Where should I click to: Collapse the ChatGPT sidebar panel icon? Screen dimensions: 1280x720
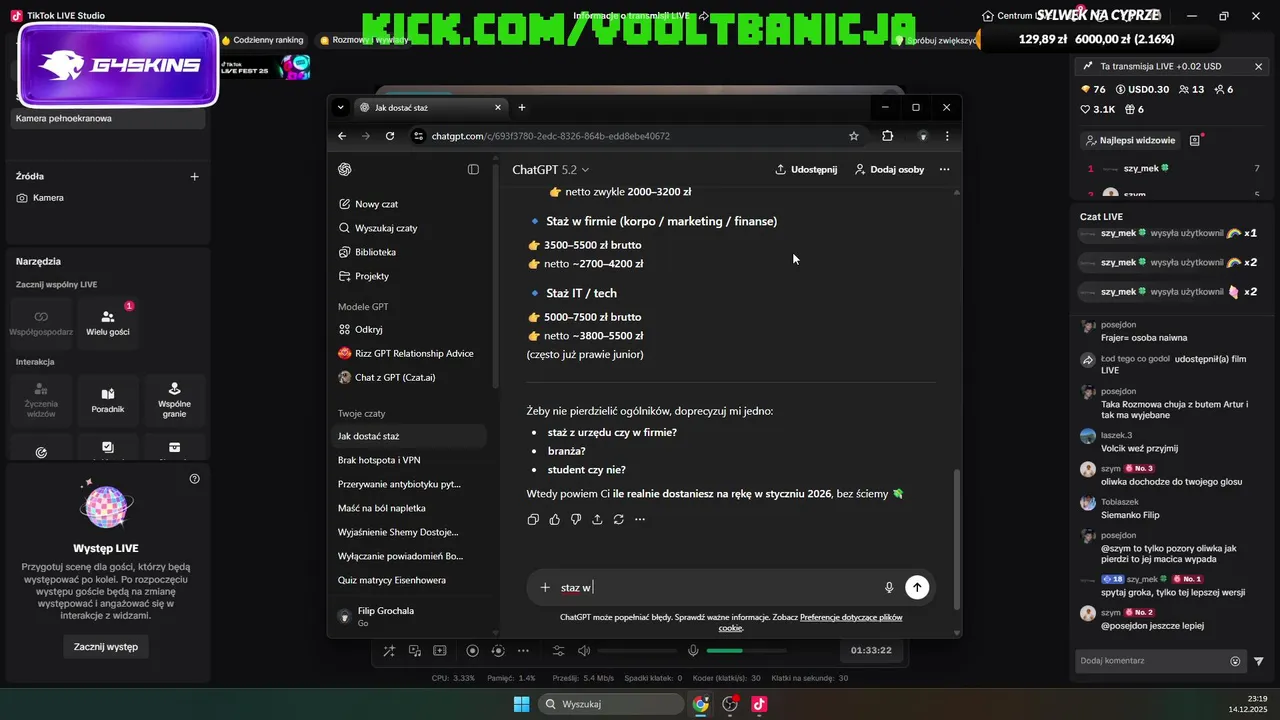473,169
